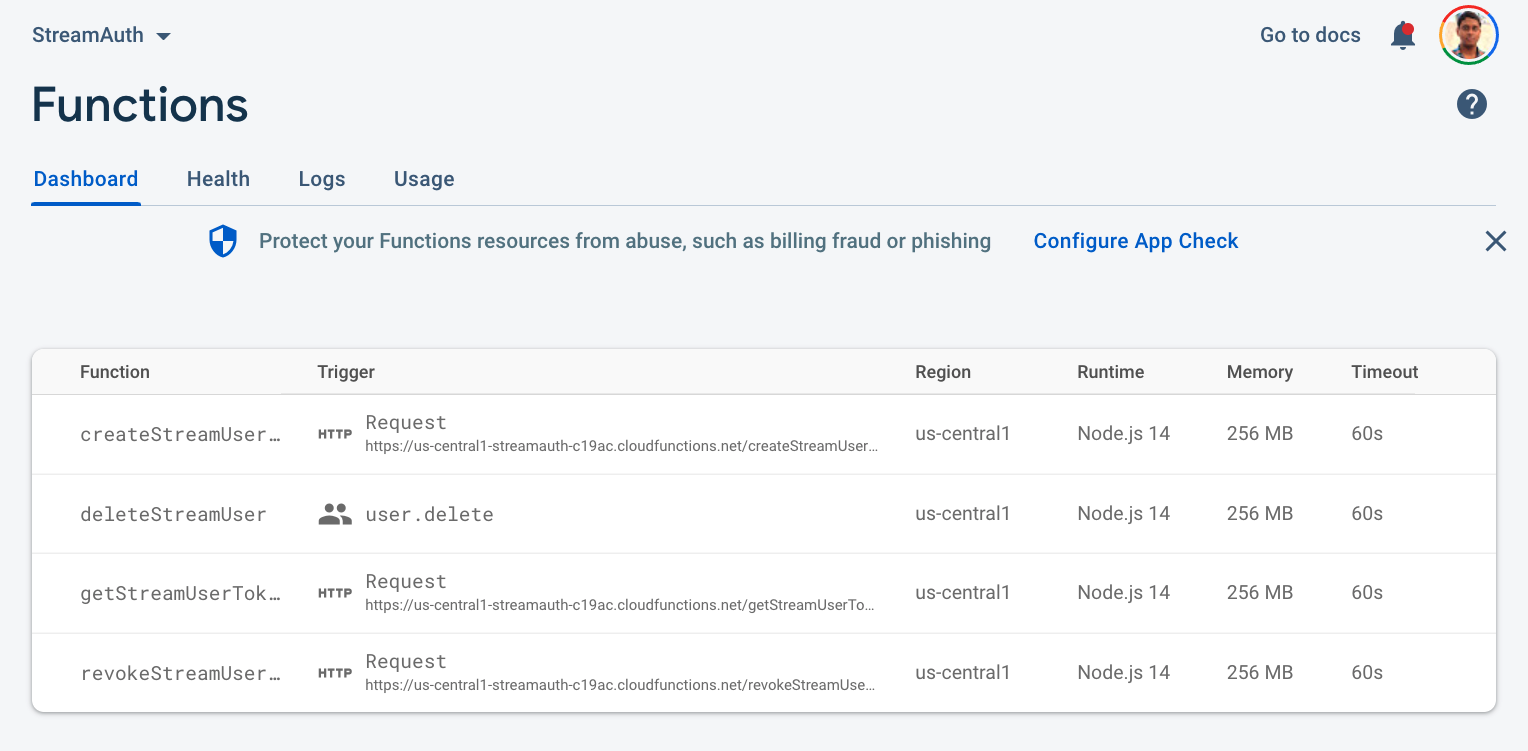
Task: Click the Functions page heading
Action: tap(140, 105)
